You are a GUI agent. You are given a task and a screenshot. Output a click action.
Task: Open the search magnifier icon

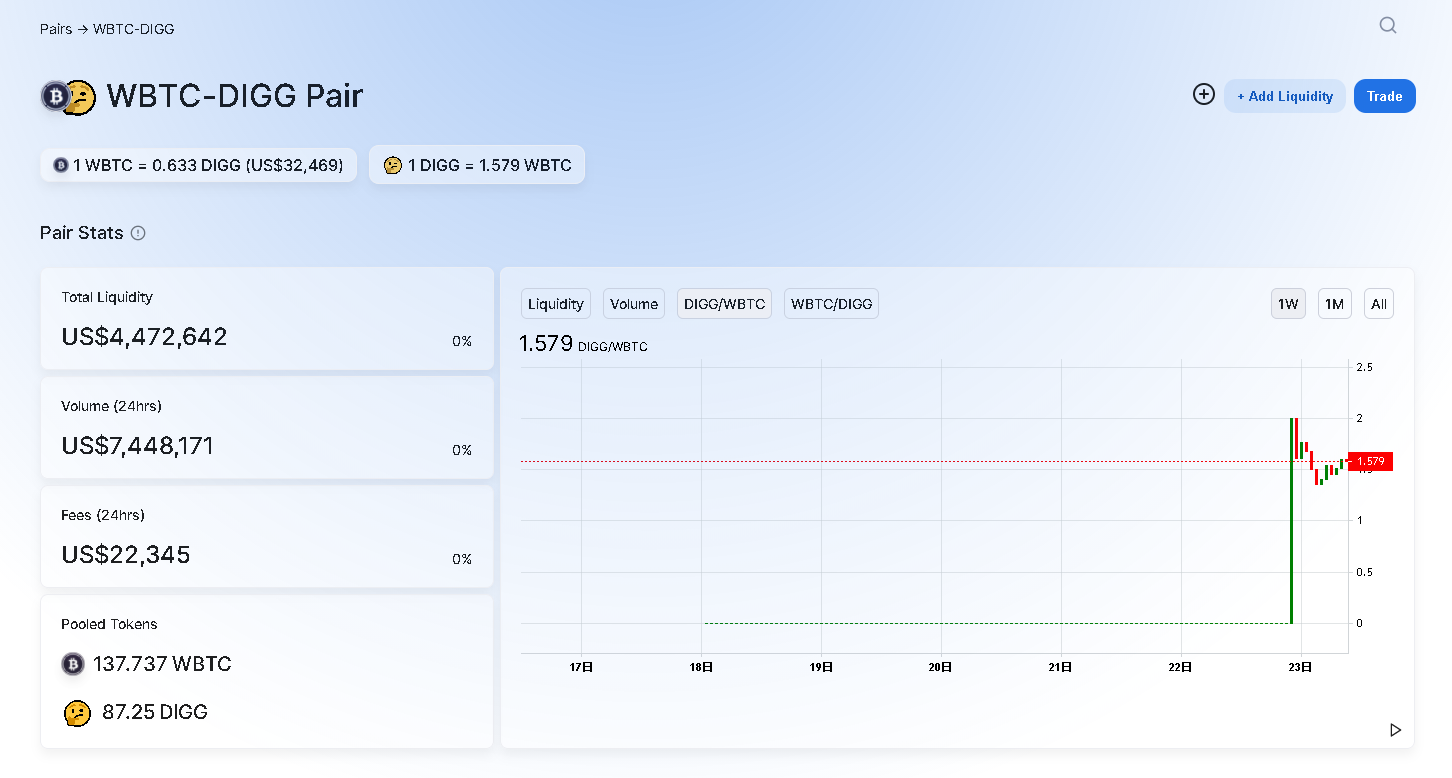click(1388, 26)
